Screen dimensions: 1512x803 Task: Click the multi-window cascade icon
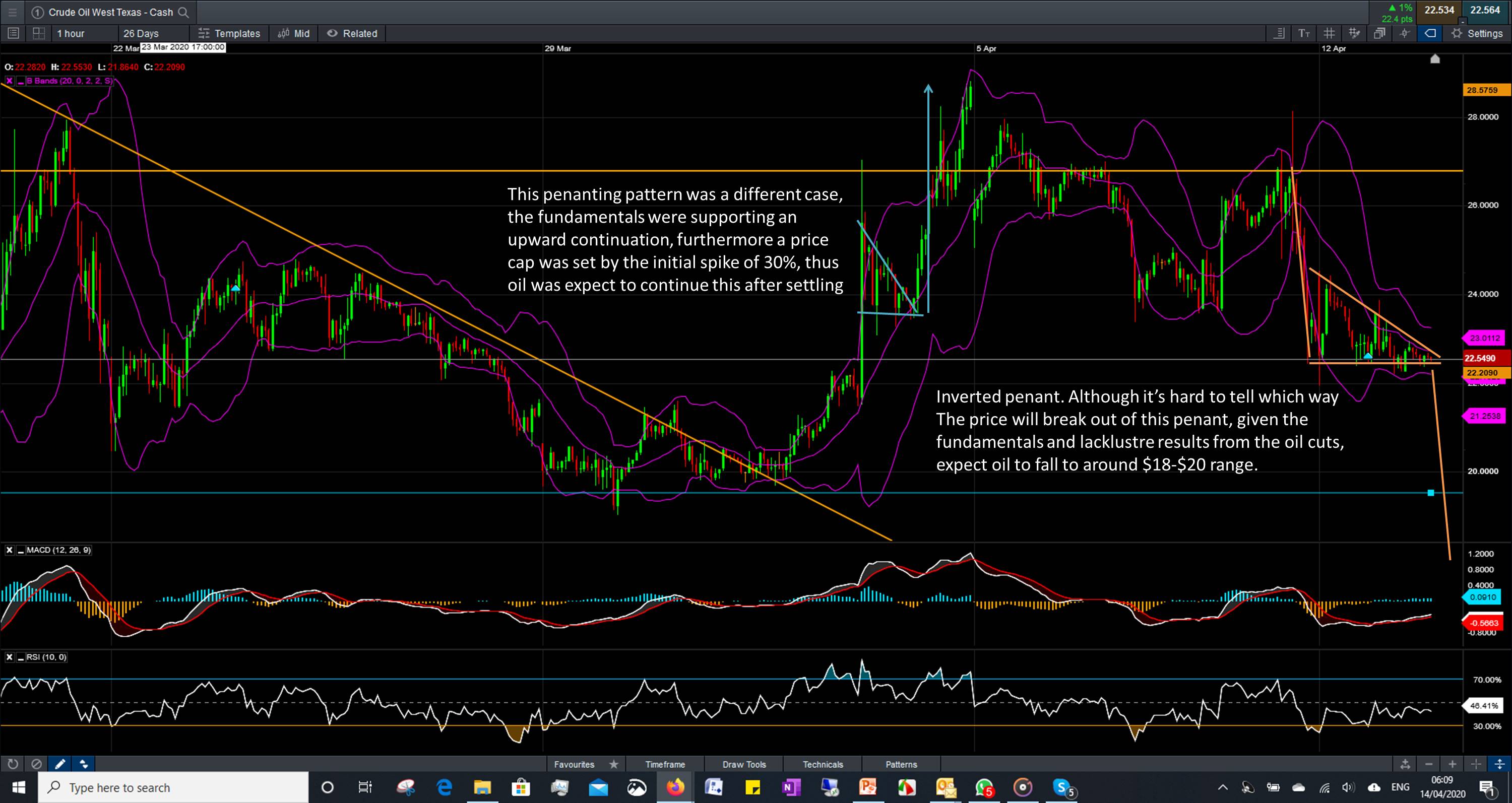point(1379,33)
